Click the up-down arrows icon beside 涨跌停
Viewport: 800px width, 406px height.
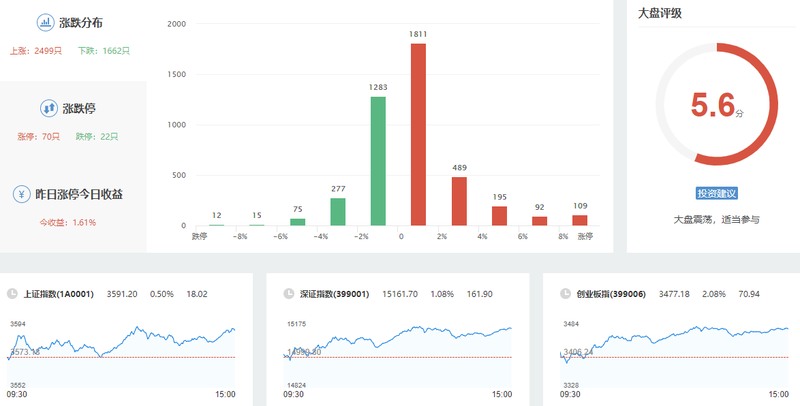(x=47, y=108)
